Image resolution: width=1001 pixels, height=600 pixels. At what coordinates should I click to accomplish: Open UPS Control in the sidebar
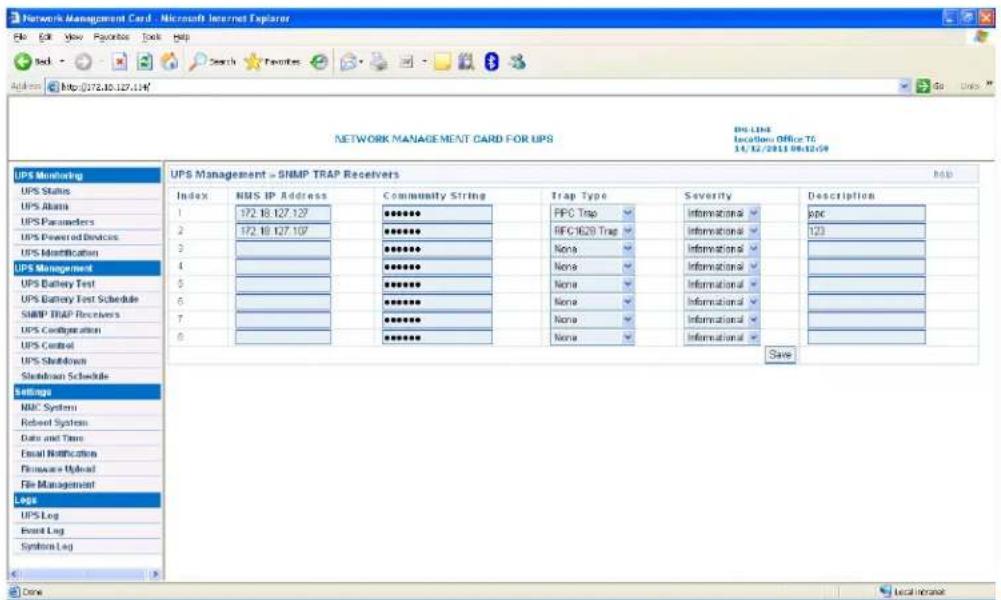click(47, 345)
